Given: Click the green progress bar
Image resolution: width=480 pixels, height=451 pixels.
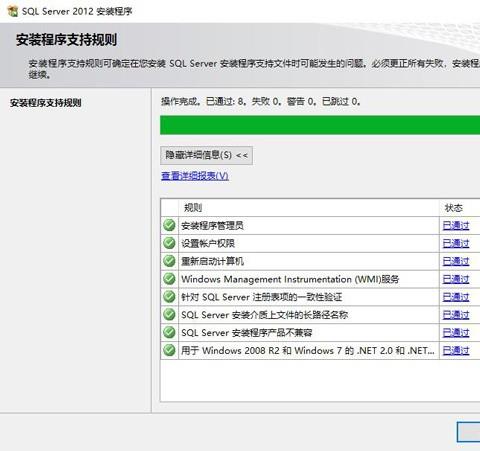Looking at the screenshot, I should click(320, 125).
